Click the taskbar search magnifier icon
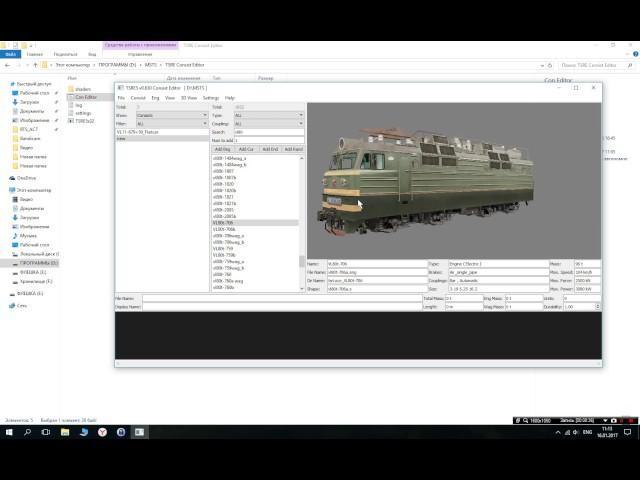Viewport: 640px width, 480px height. tap(29, 432)
